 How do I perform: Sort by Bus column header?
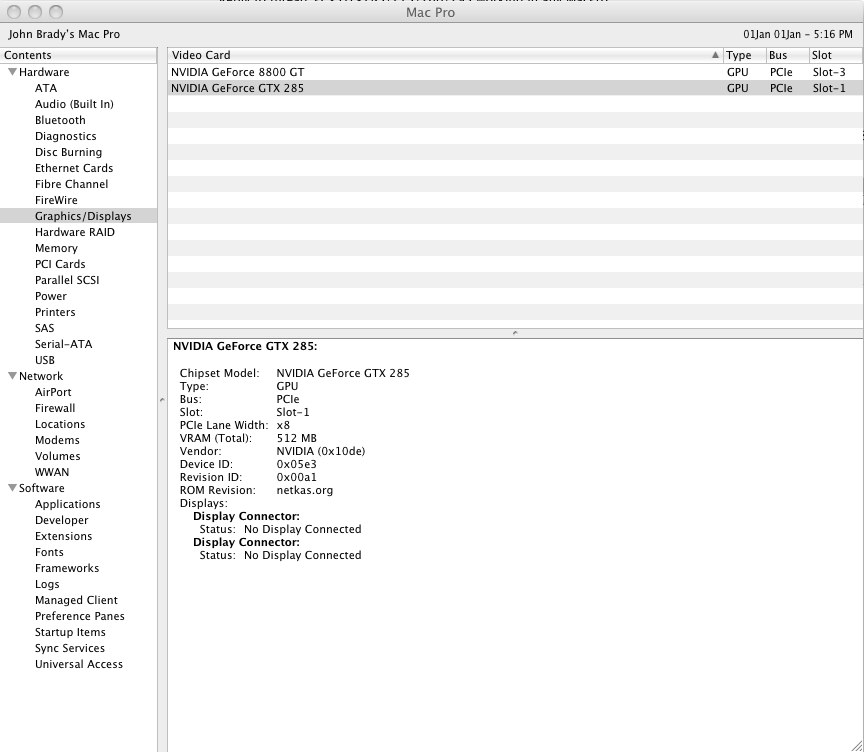(x=787, y=55)
